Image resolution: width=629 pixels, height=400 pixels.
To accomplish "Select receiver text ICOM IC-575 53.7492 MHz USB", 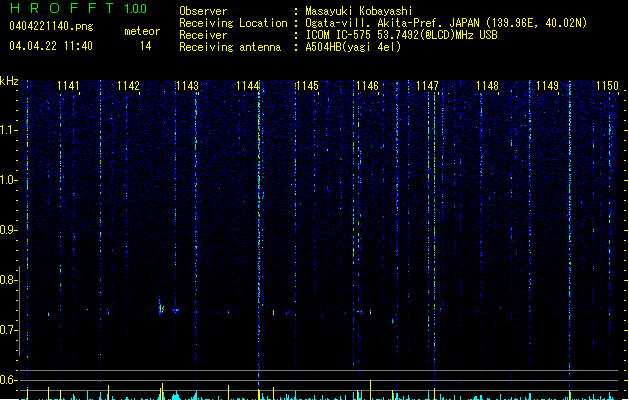I will point(401,35).
